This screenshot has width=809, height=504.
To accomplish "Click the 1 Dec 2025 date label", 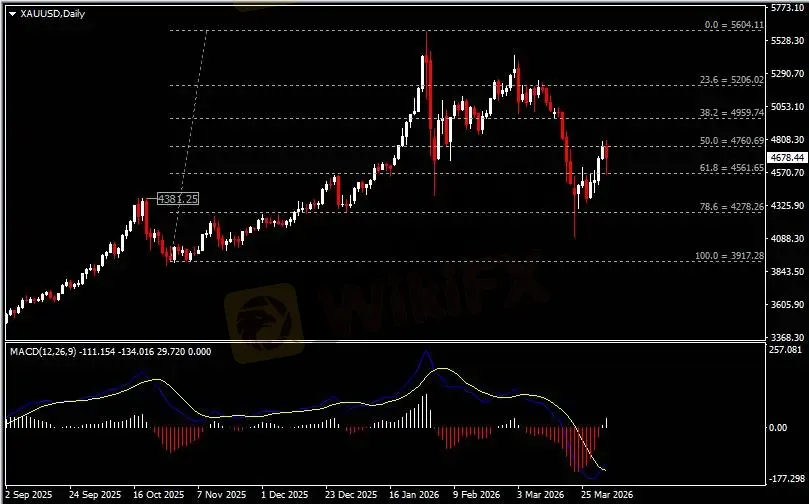I will [284, 495].
